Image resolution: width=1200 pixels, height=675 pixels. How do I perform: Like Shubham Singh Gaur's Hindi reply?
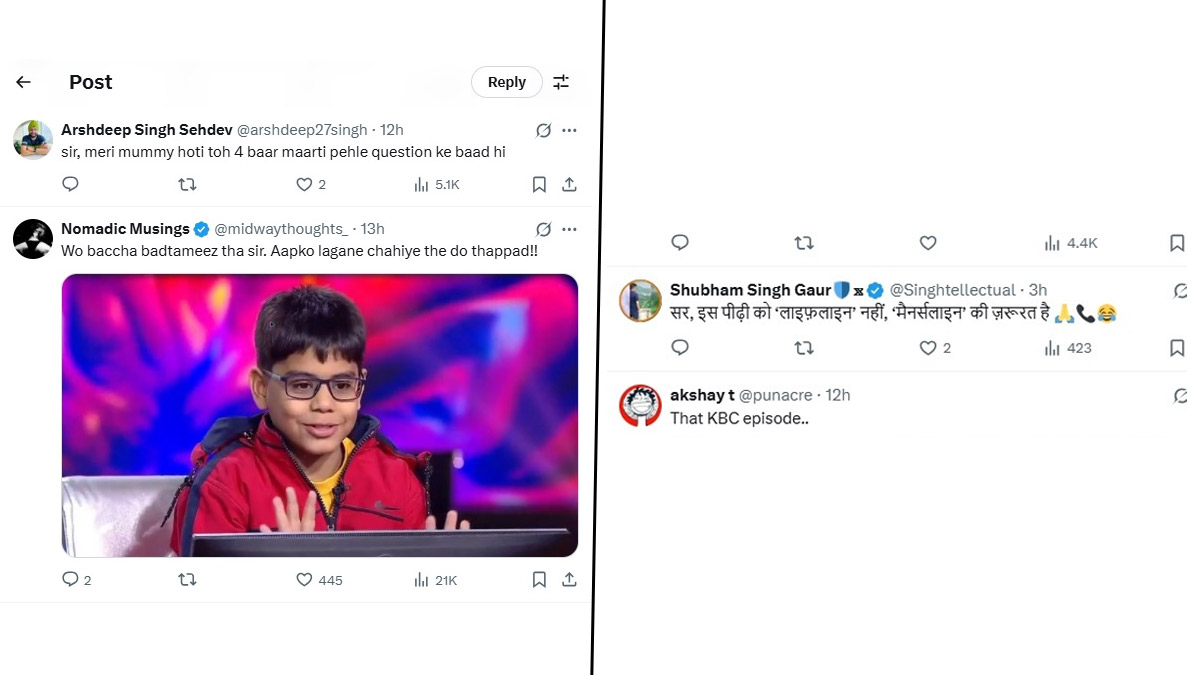[928, 348]
